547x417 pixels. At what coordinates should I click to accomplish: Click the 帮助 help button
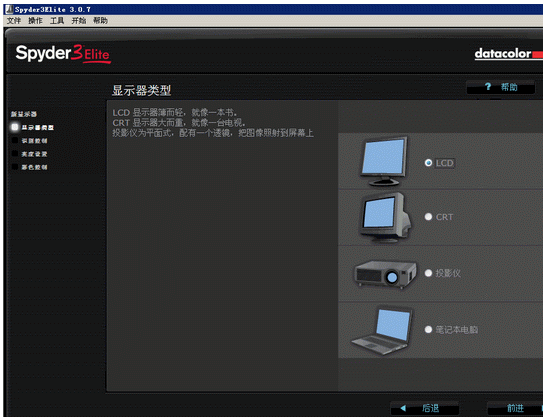[501, 87]
